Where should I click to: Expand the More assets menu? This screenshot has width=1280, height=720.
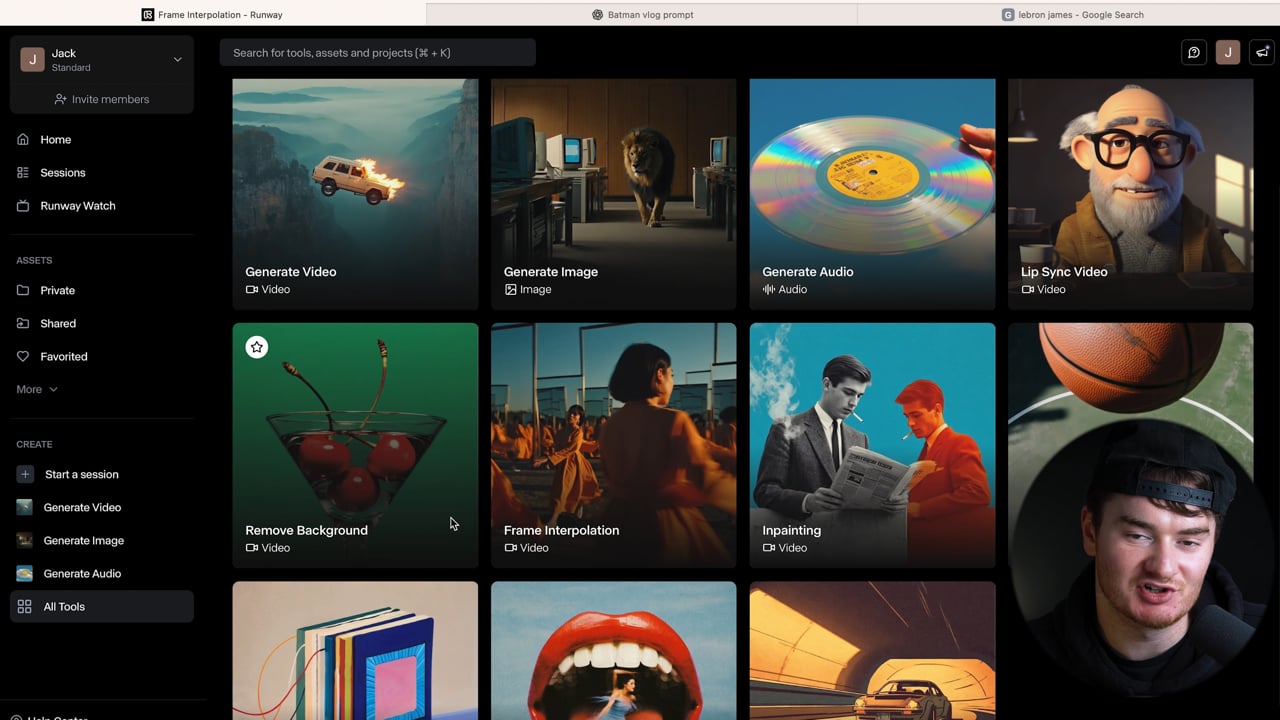37,389
